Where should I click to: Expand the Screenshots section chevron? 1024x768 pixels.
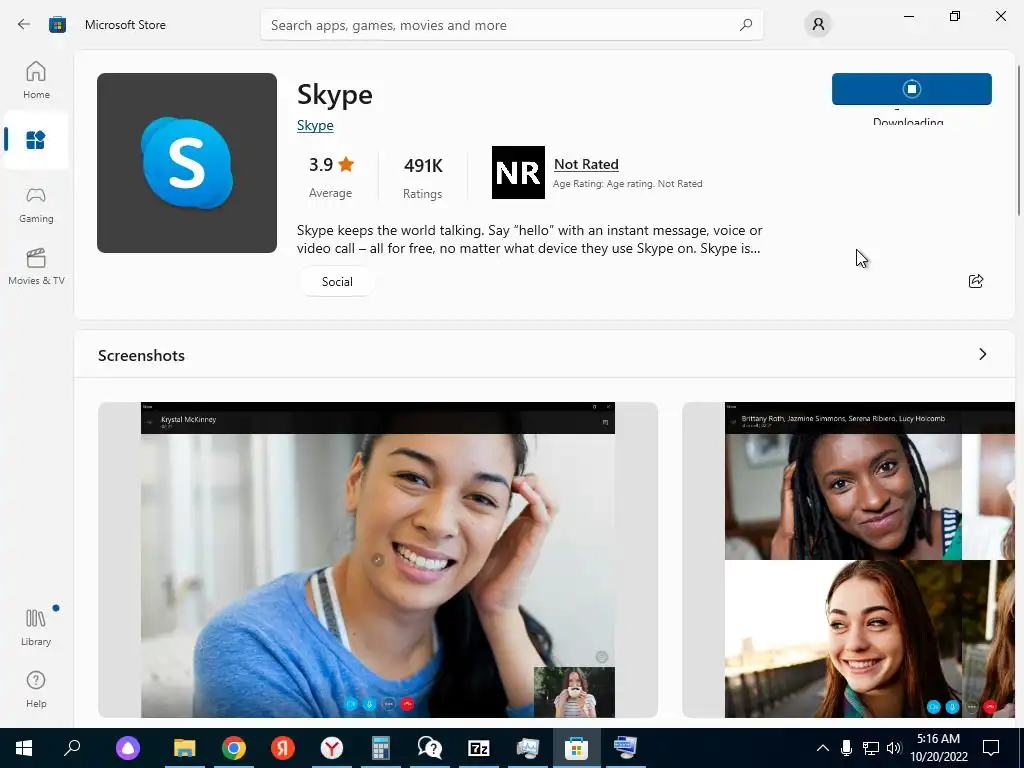982,354
